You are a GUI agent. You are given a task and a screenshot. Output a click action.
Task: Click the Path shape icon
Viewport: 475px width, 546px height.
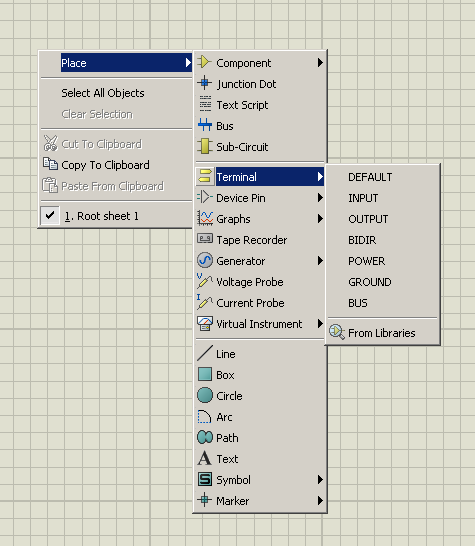pyautogui.click(x=205, y=437)
